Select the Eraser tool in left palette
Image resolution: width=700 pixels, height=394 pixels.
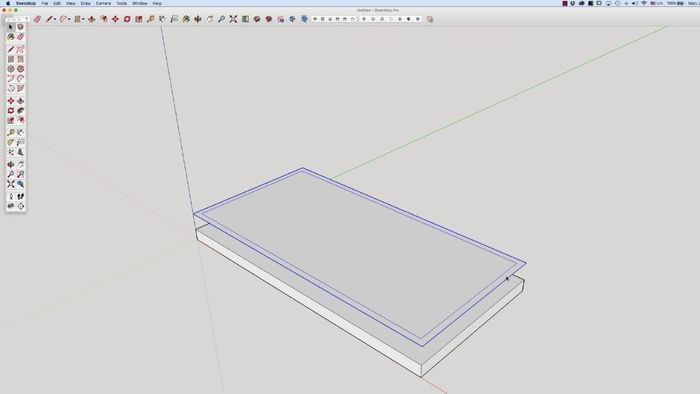[x=21, y=37]
